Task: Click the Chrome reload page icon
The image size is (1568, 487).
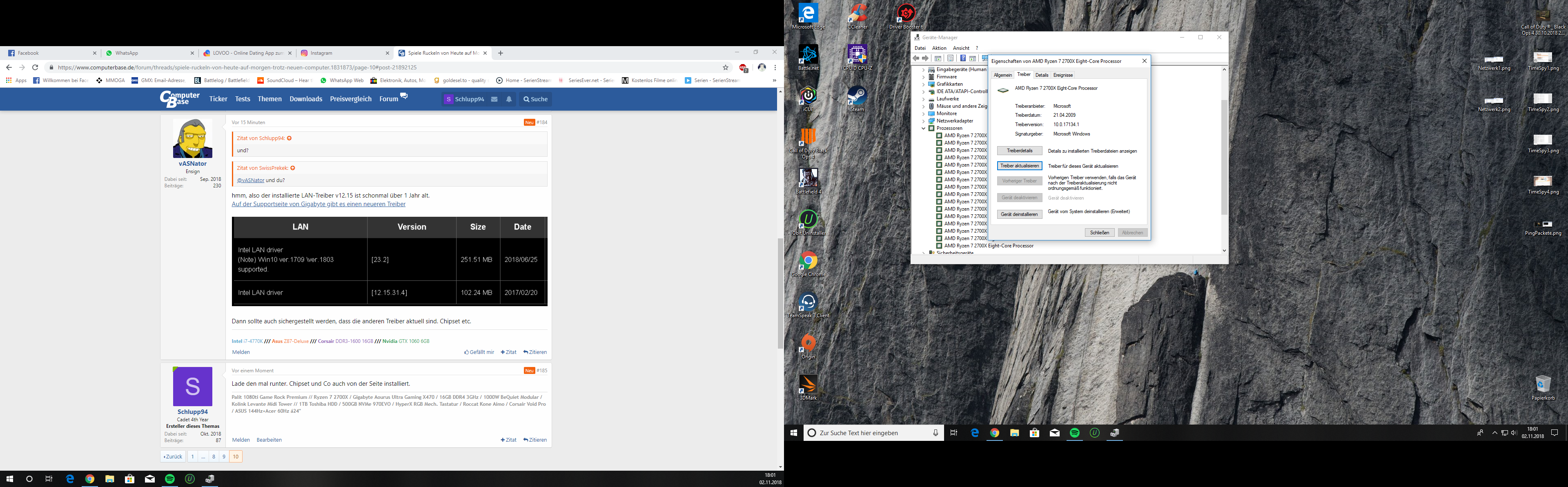Action: (35, 68)
